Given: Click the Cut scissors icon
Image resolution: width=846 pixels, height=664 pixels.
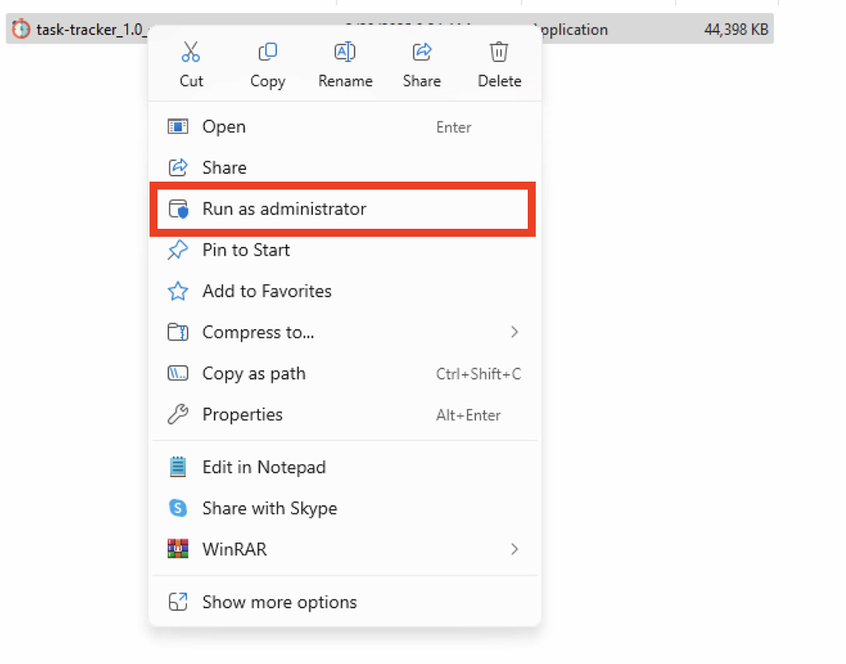Looking at the screenshot, I should (x=191, y=52).
